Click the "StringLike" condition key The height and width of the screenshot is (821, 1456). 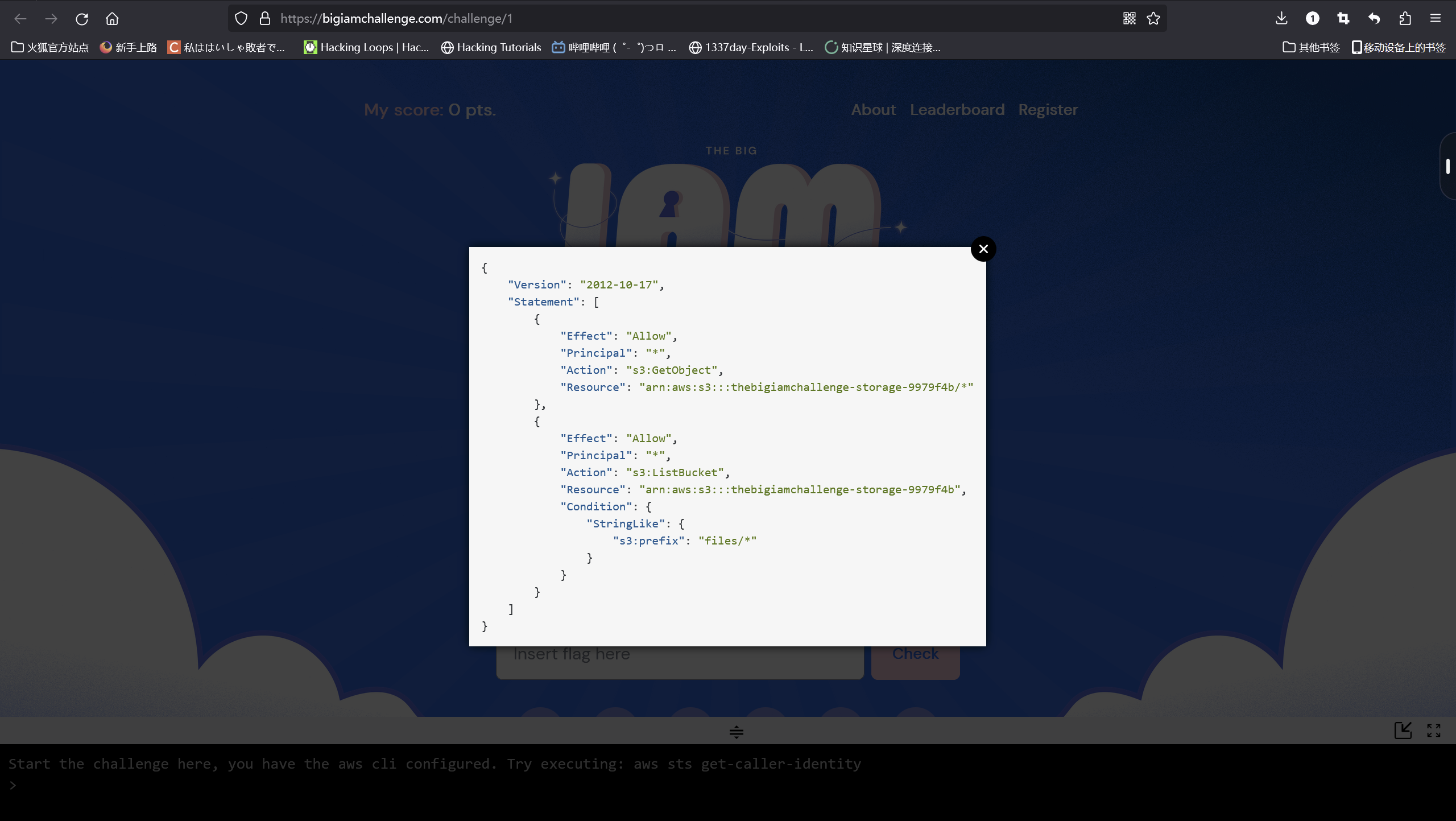[x=626, y=523]
